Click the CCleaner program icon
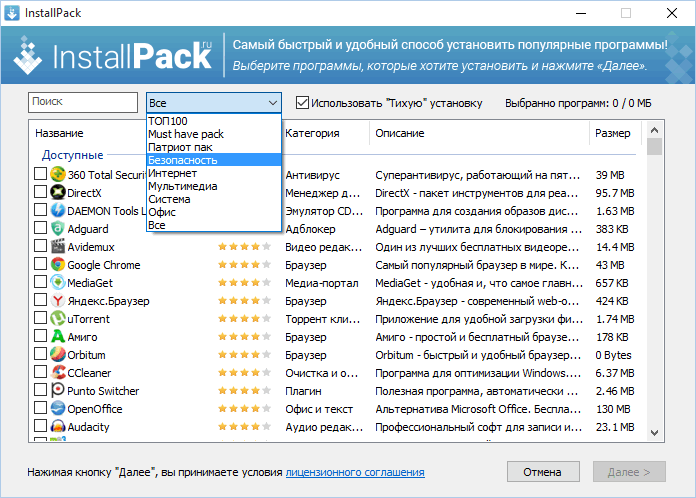The image size is (696, 498). point(58,372)
